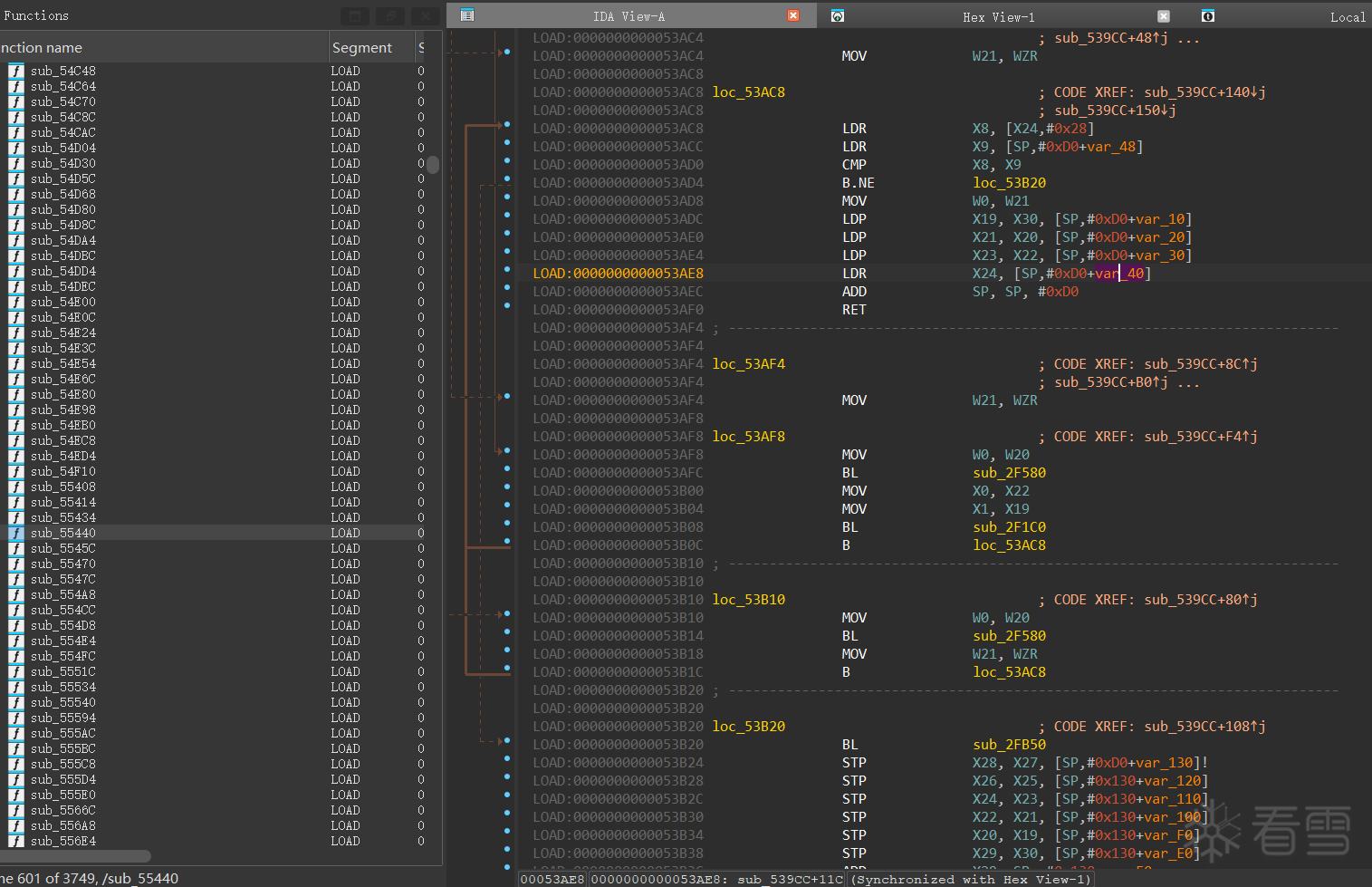Viewport: 1372px width, 887px height.
Task: Select function sub_55470
Action: click(x=62, y=564)
